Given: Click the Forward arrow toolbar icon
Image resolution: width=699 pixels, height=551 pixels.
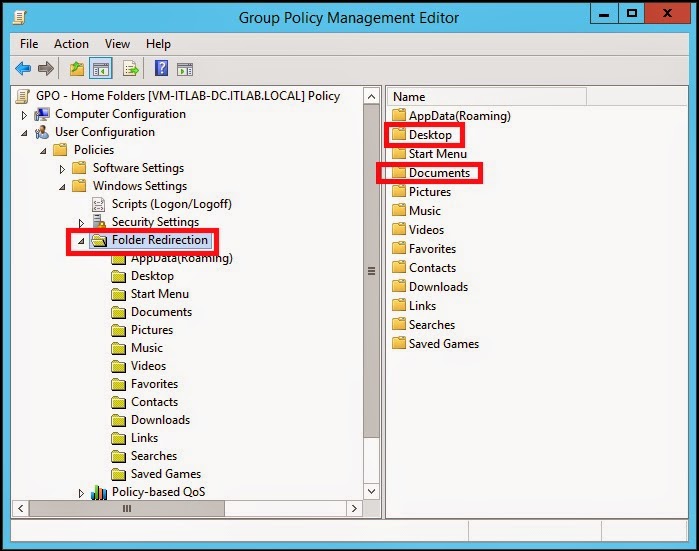Looking at the screenshot, I should [46, 69].
